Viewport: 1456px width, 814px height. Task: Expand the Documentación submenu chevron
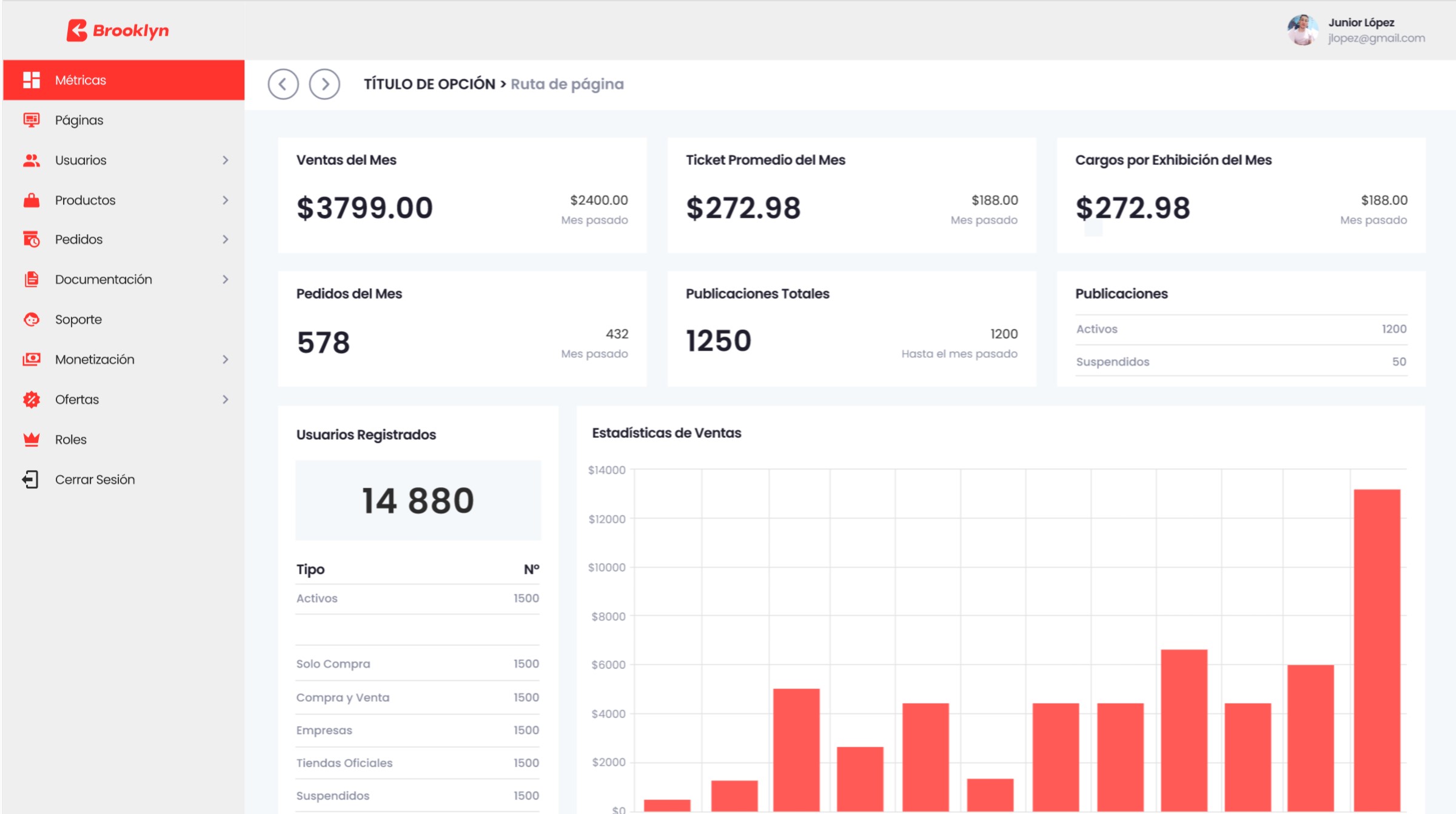pos(226,280)
